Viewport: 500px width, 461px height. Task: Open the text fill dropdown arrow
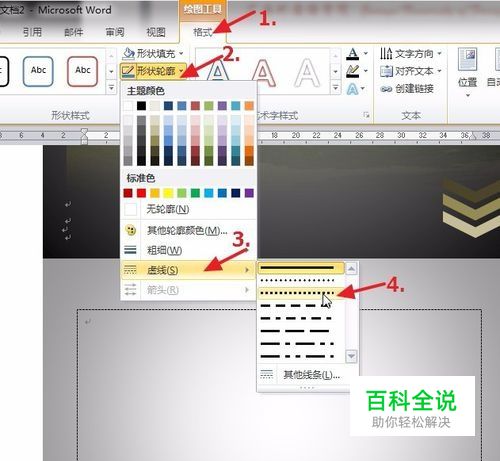pyautogui.click(x=366, y=53)
